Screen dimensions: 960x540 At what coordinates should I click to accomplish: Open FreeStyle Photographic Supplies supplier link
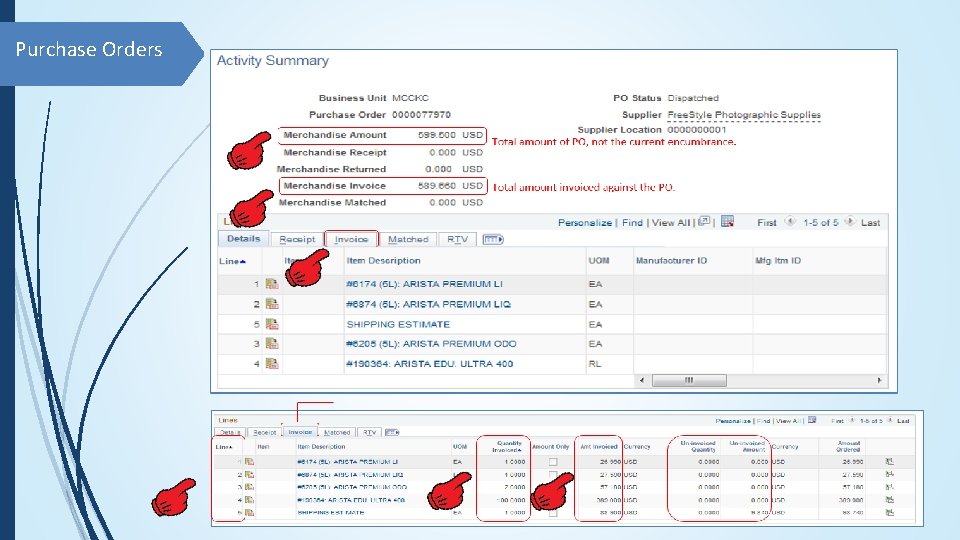point(744,115)
